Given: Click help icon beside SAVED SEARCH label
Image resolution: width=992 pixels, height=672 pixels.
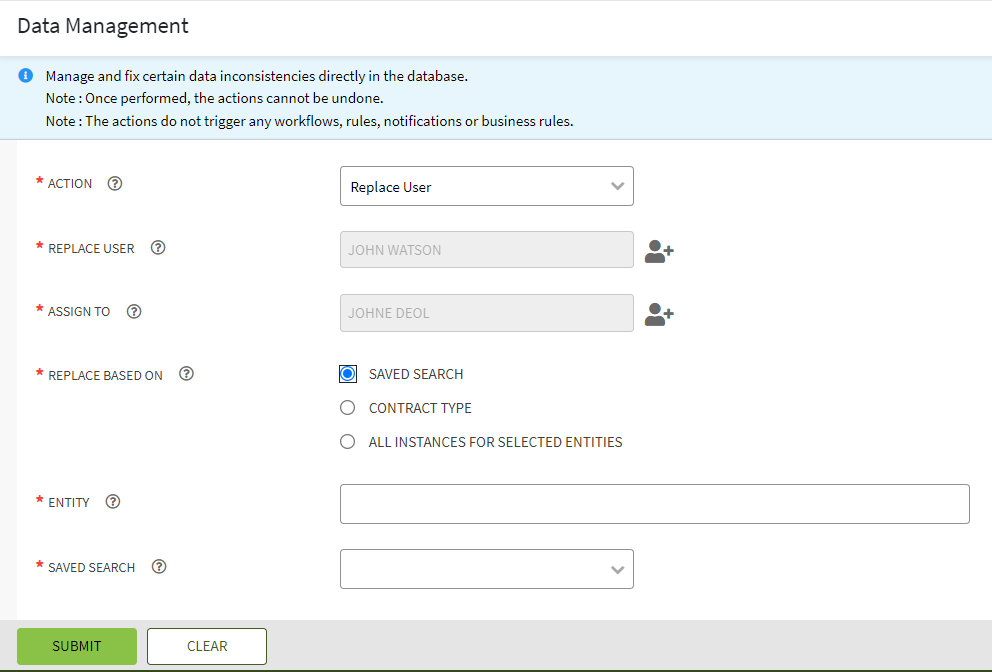Looking at the screenshot, I should [159, 567].
